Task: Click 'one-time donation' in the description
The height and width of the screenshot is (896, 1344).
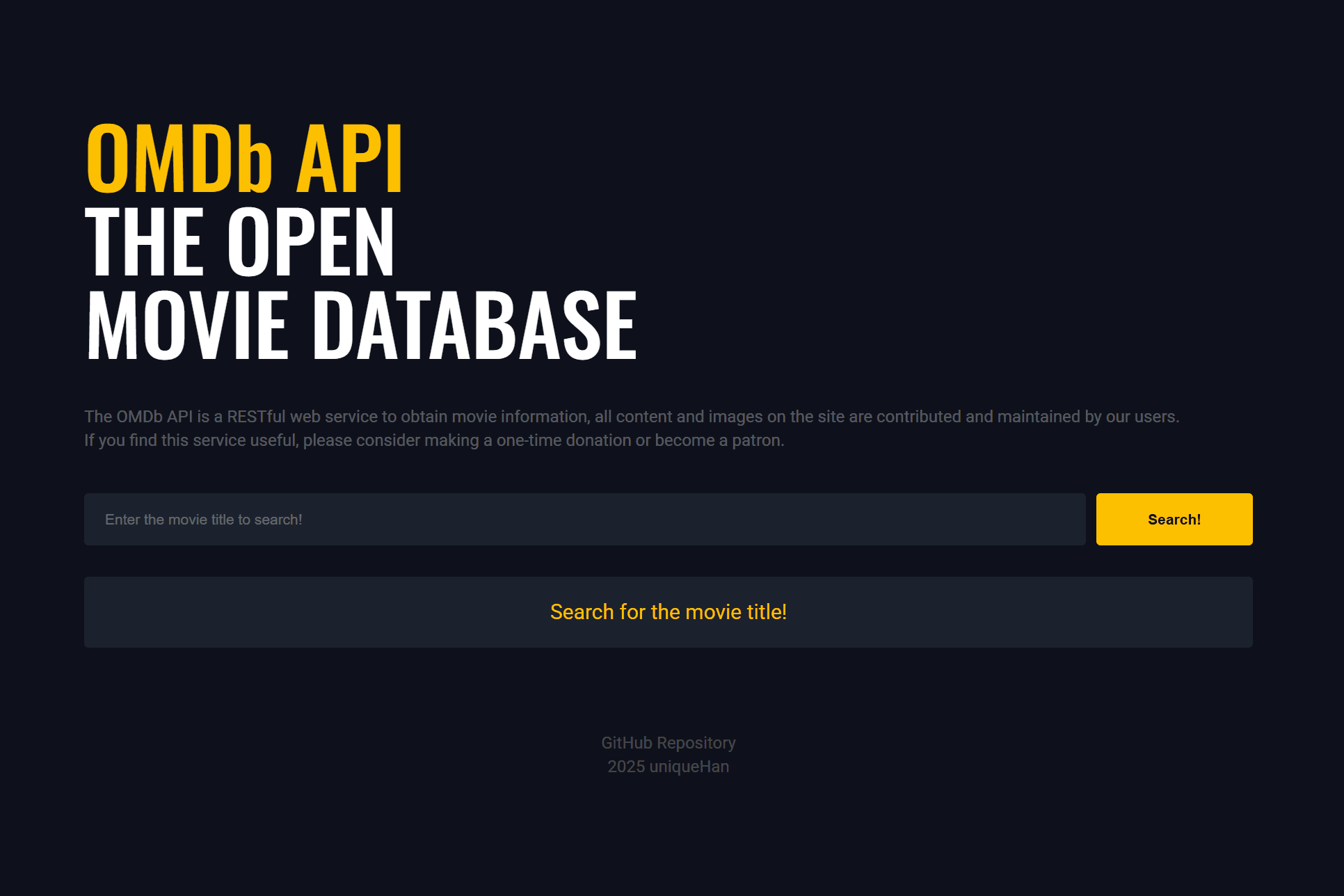Action: (x=563, y=440)
